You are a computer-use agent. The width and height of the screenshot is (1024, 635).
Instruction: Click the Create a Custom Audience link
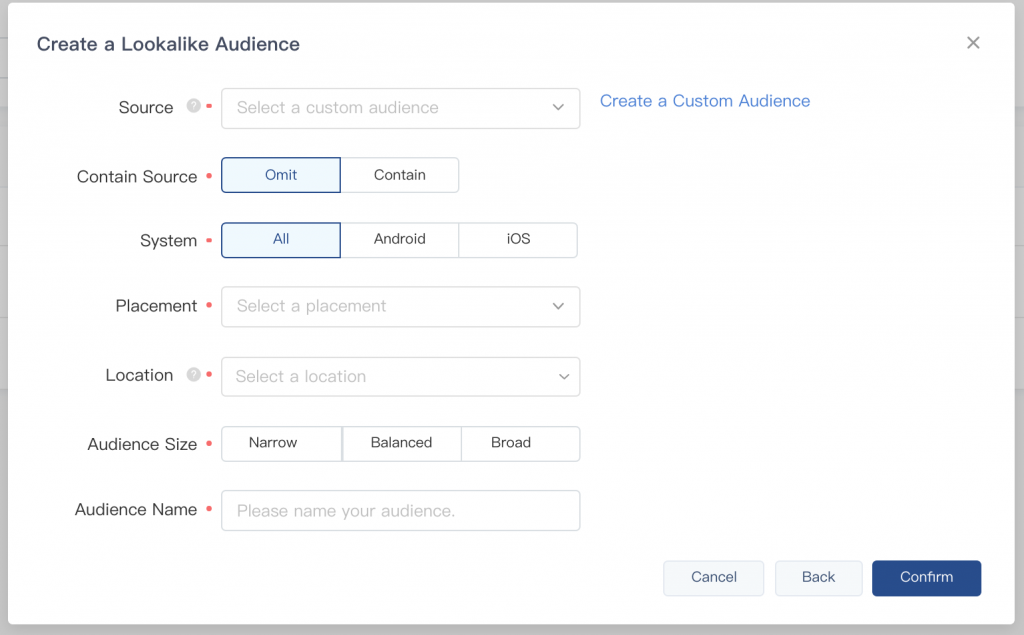705,101
